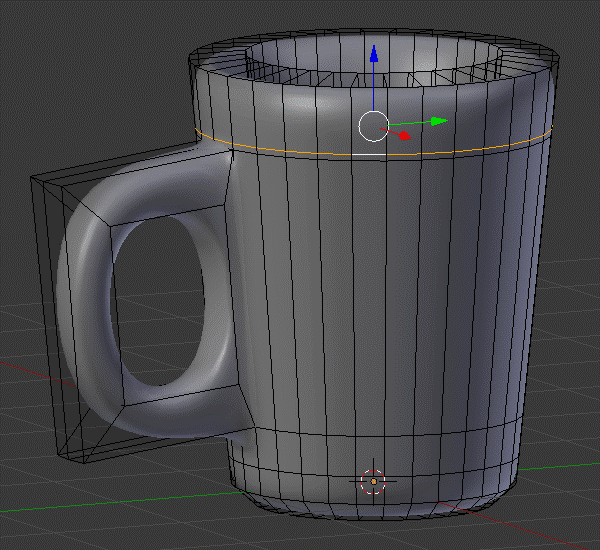Screen dimensions: 600x550
Task: Select the white active edge on the orange loop
Action: tap(368, 155)
